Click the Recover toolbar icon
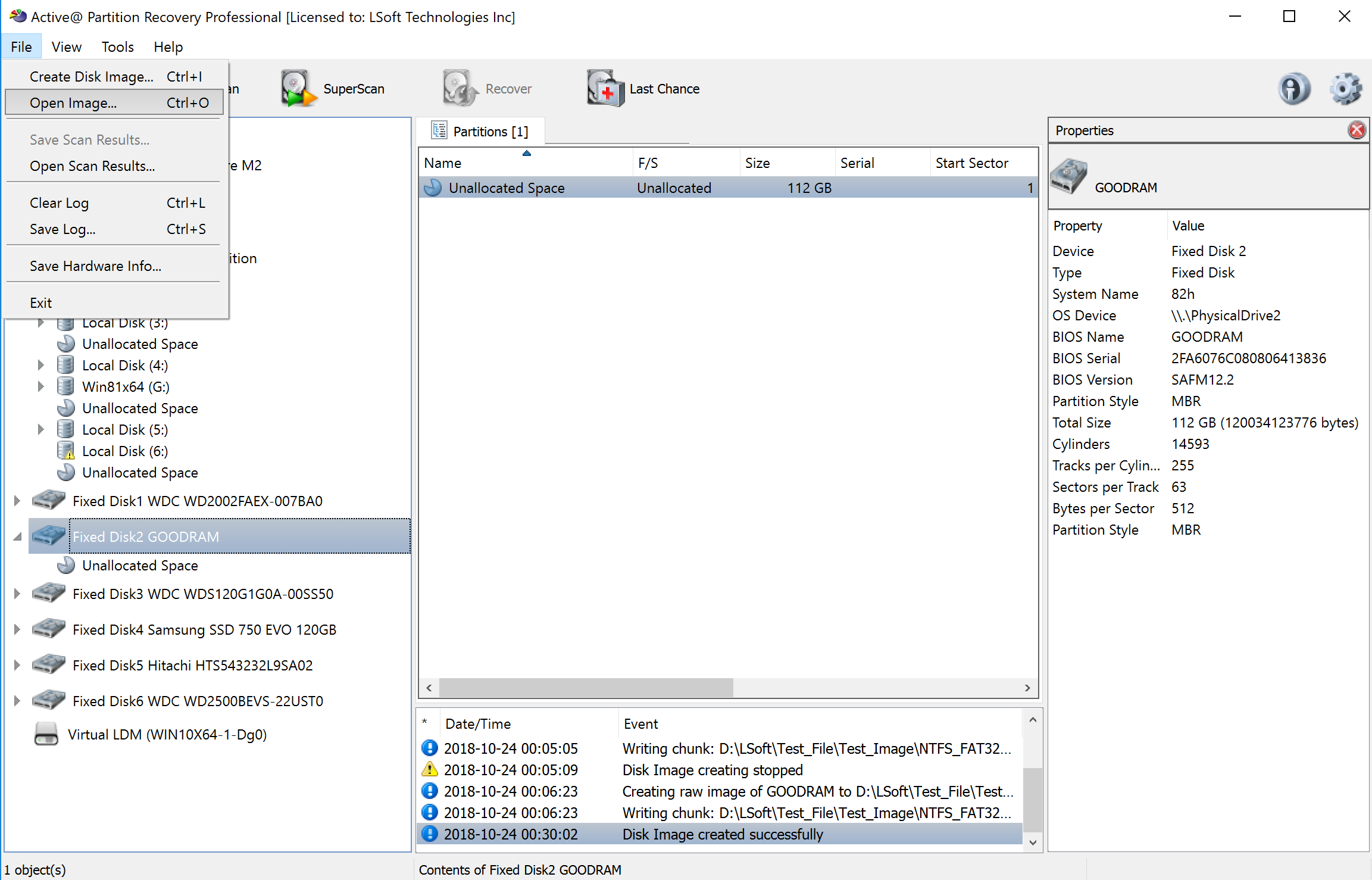 click(459, 89)
